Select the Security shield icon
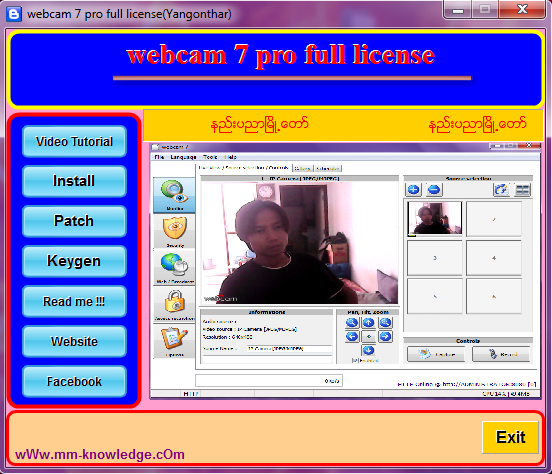552x474 pixels. 174,231
